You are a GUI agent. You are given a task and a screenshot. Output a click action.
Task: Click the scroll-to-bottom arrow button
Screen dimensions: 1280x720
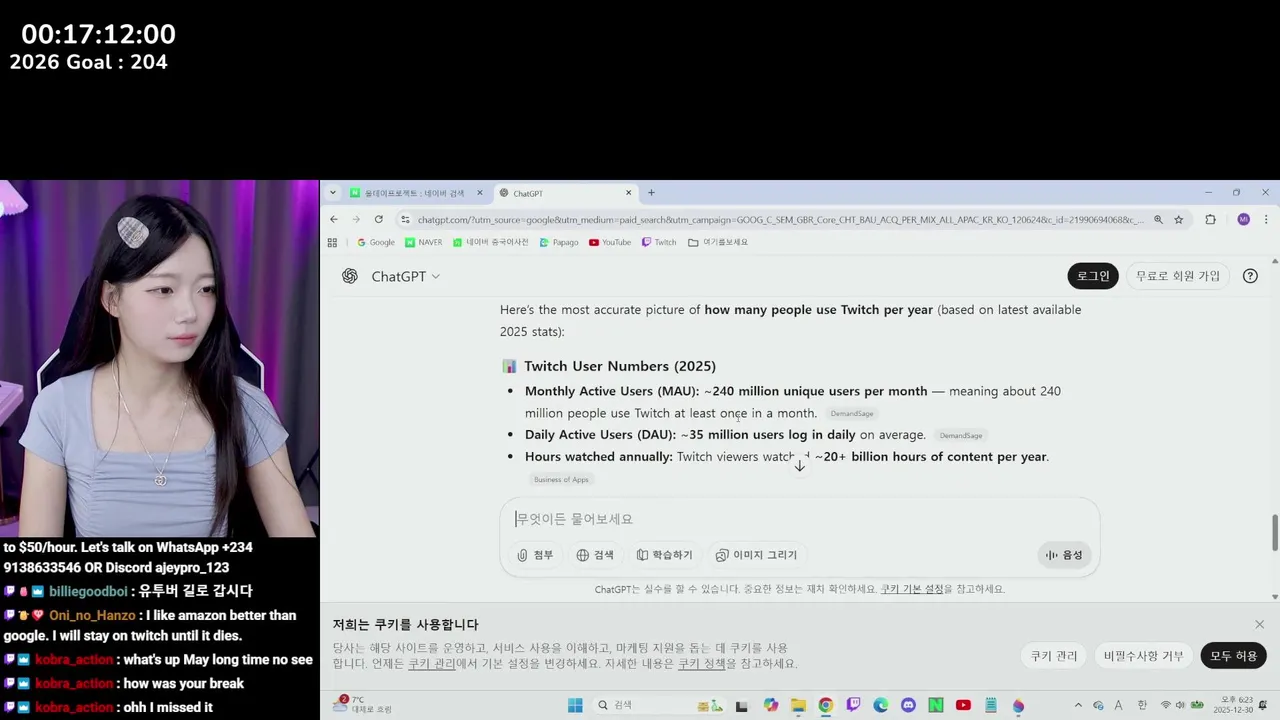pos(800,465)
